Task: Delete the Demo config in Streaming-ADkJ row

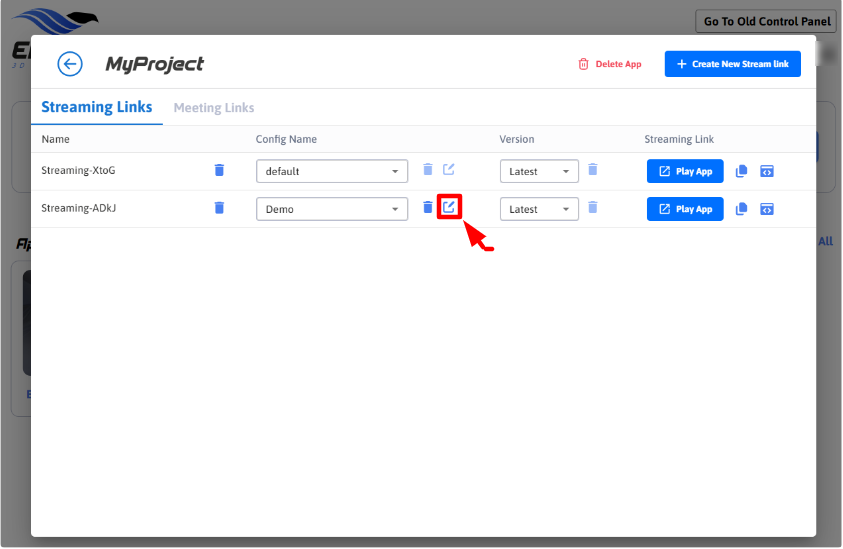Action: tap(428, 207)
